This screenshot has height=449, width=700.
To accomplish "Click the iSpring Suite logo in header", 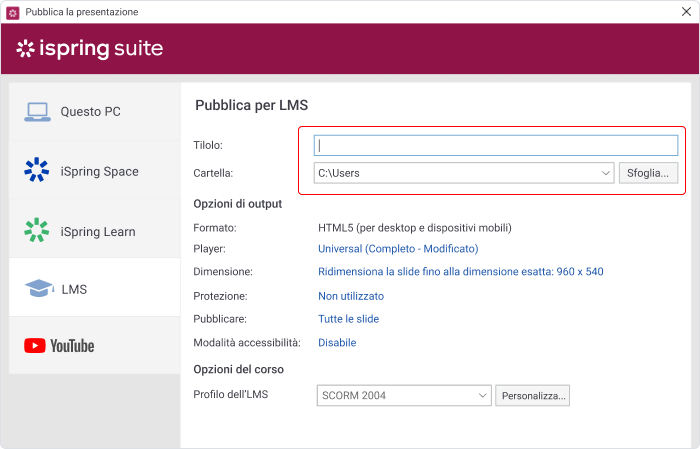I will click(90, 48).
